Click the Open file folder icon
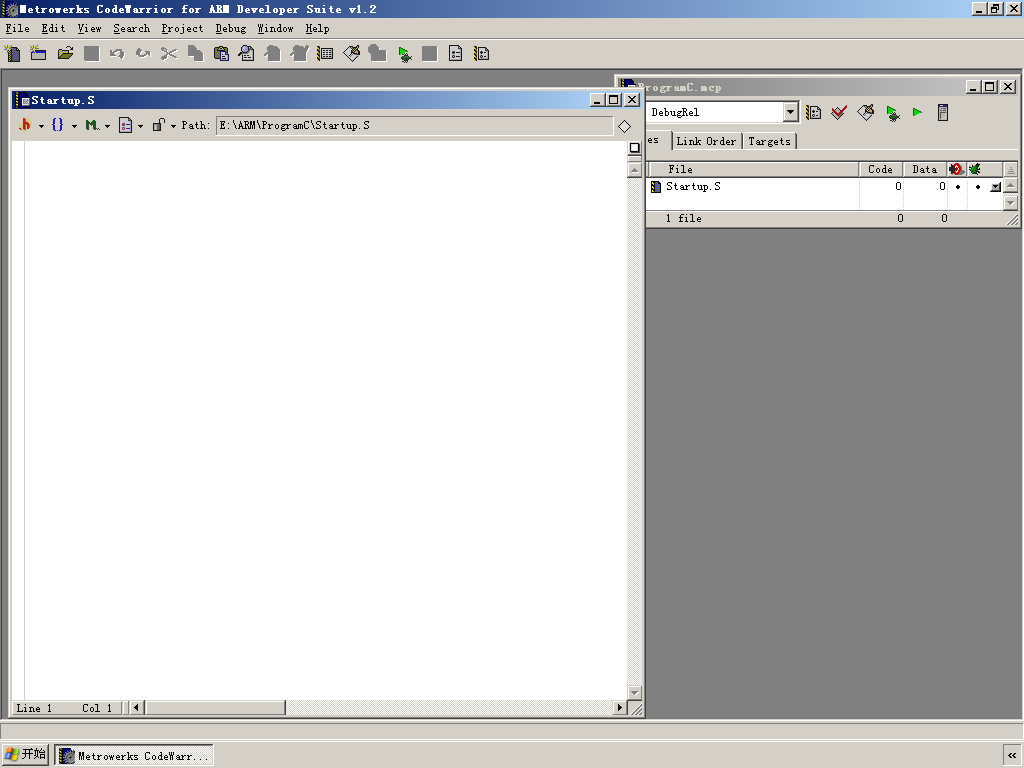Image resolution: width=1024 pixels, height=768 pixels. (x=65, y=54)
